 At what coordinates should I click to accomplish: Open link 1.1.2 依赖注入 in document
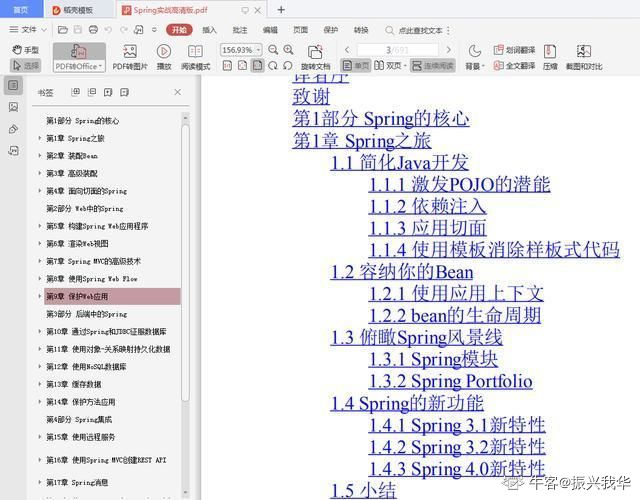(x=427, y=206)
